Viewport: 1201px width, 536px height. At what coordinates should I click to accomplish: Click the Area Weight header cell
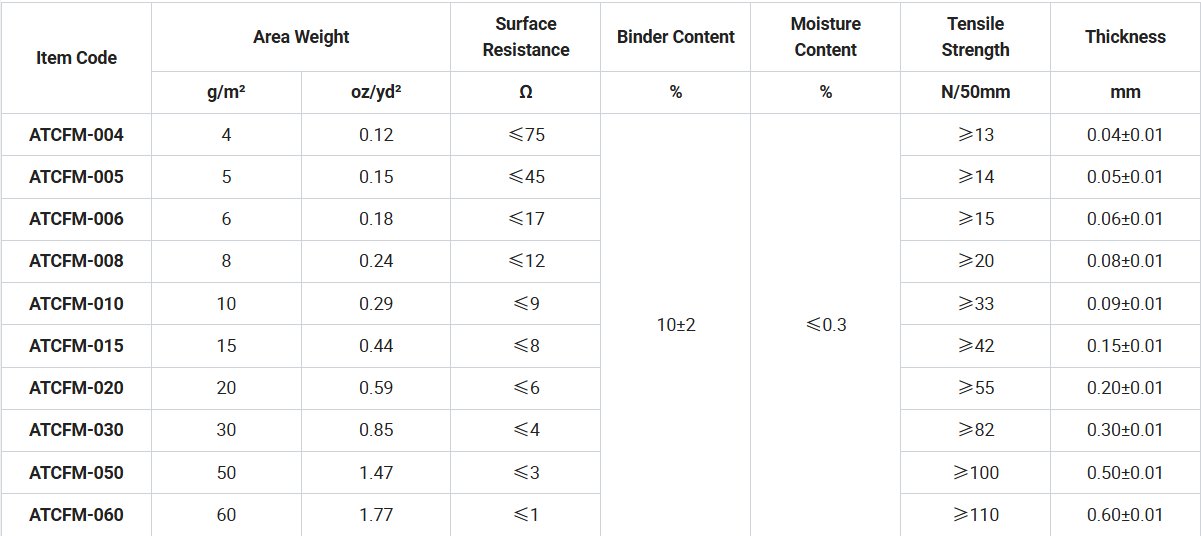click(301, 37)
